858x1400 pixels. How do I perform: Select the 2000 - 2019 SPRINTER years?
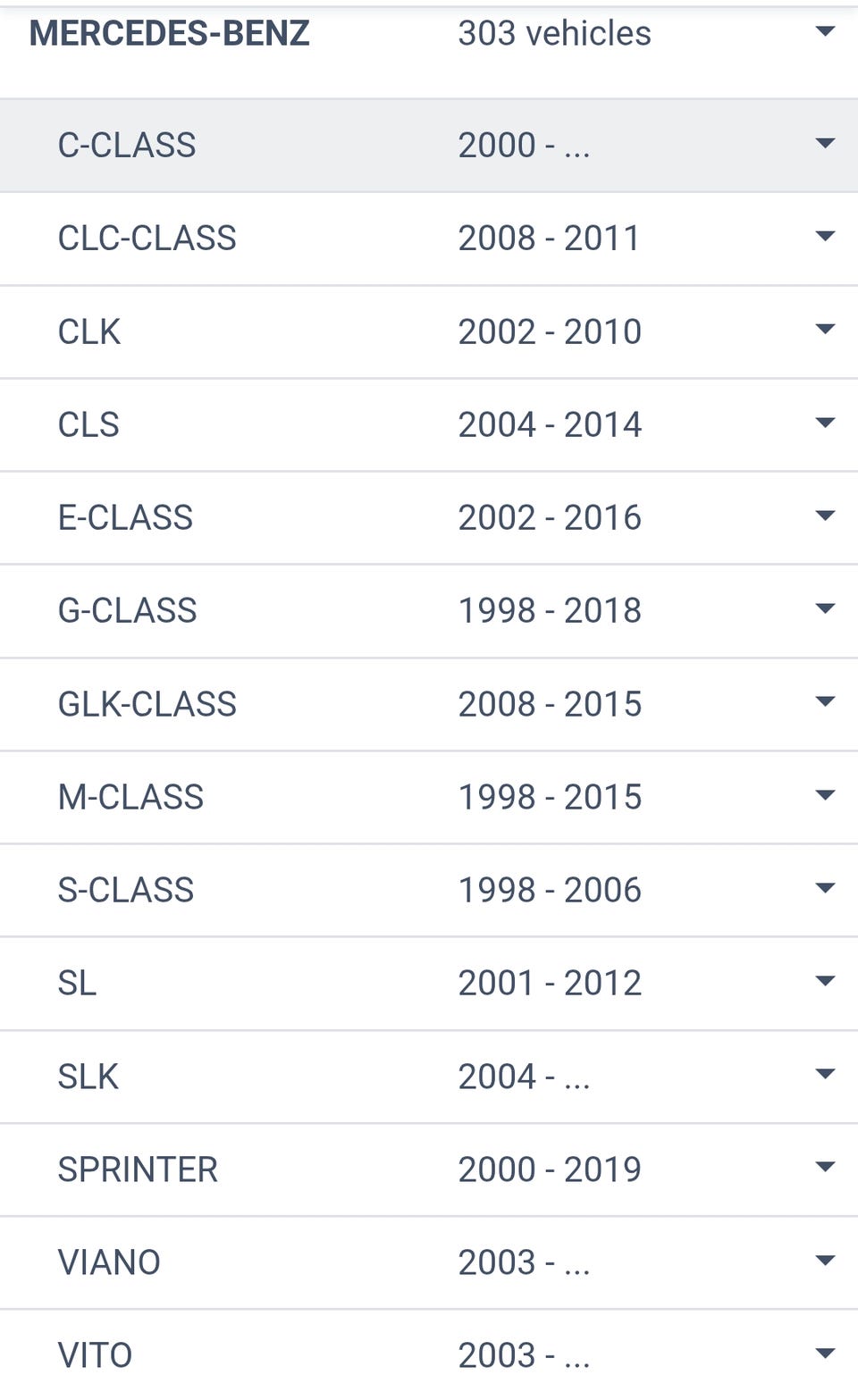(550, 1169)
